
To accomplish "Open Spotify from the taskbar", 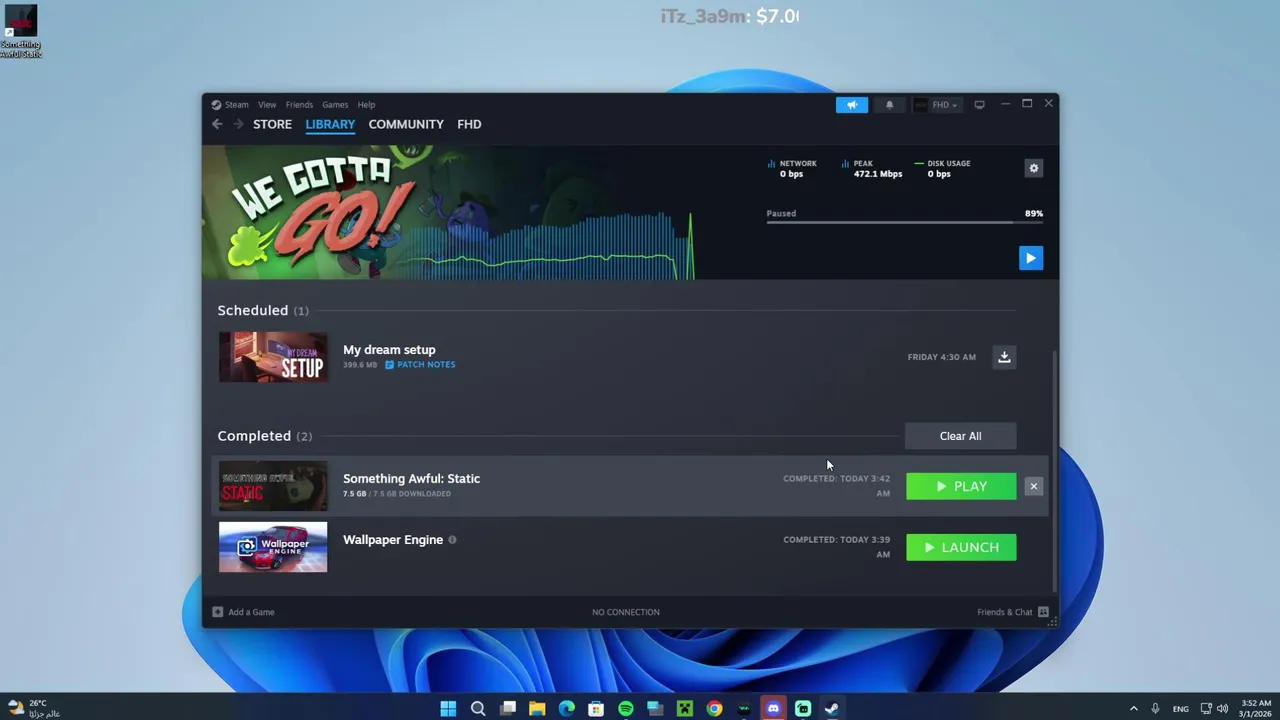I will pos(626,708).
